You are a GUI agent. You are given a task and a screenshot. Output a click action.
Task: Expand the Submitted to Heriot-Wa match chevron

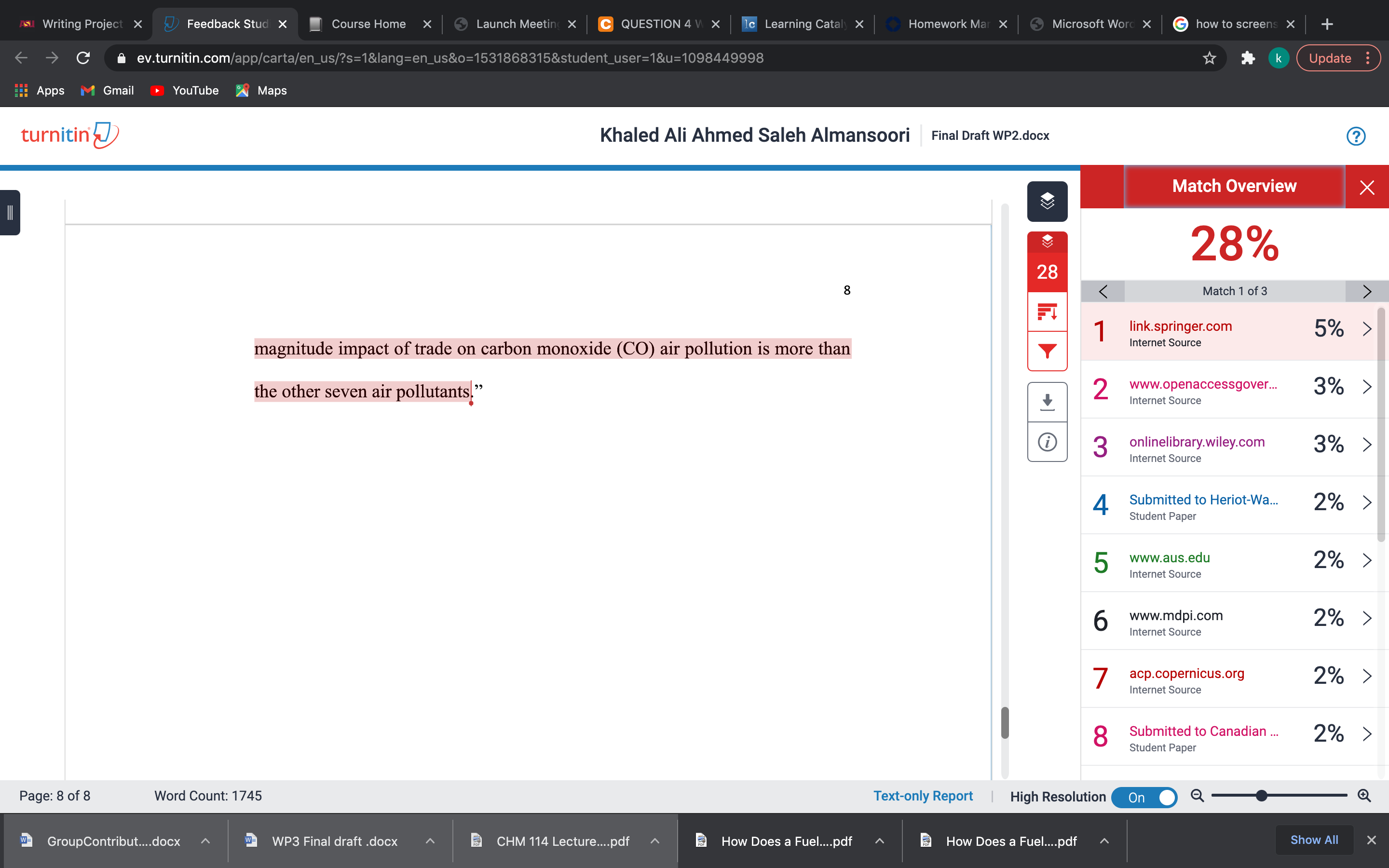pos(1367,502)
